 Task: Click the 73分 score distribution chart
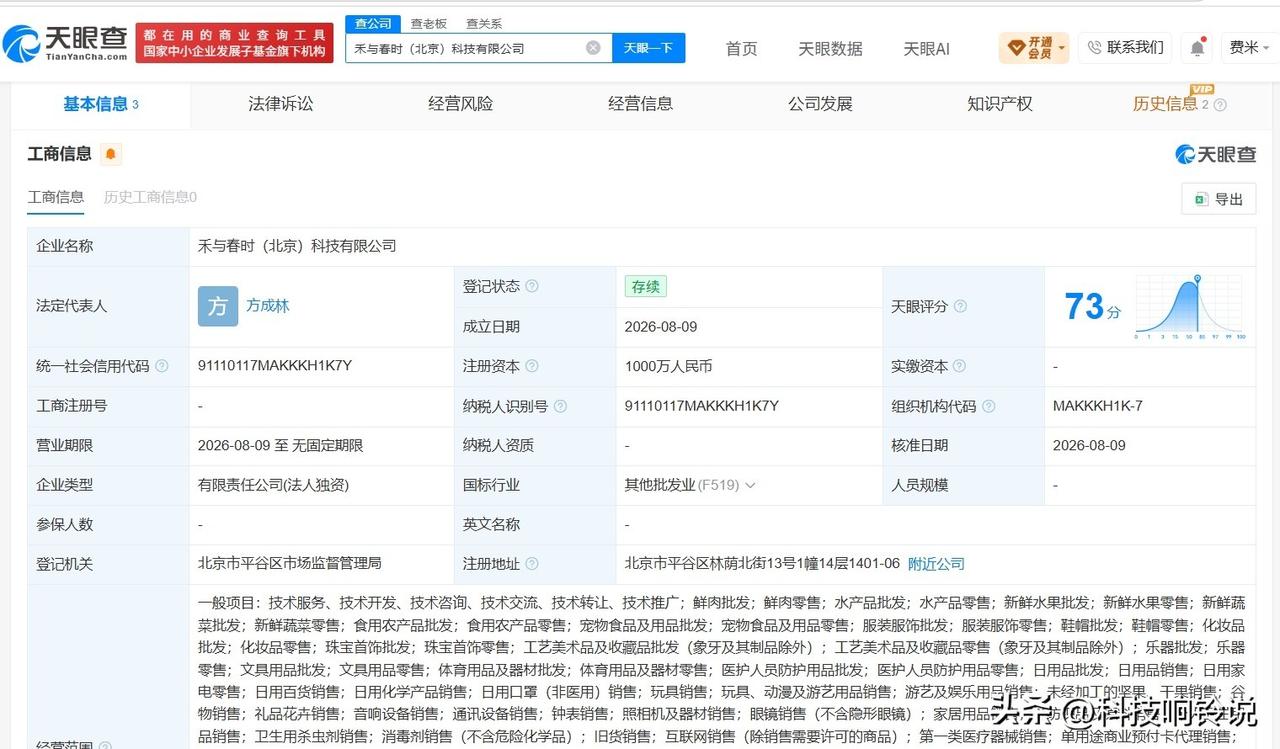point(1190,306)
